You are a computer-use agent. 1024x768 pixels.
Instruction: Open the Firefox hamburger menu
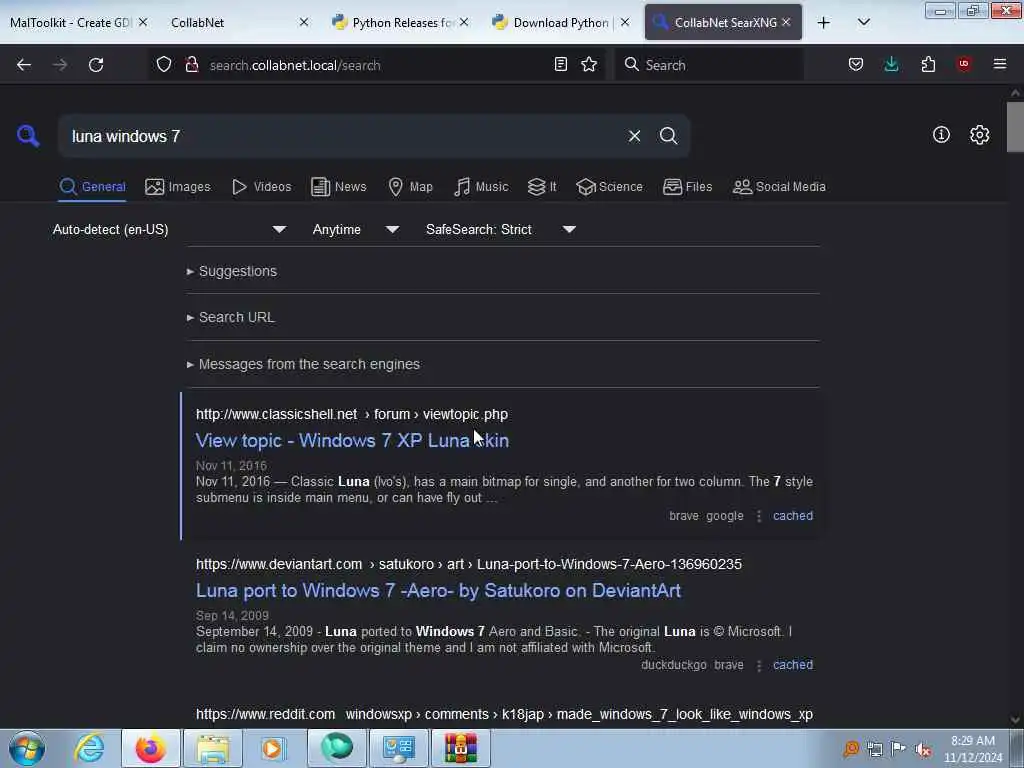click(x=1000, y=64)
